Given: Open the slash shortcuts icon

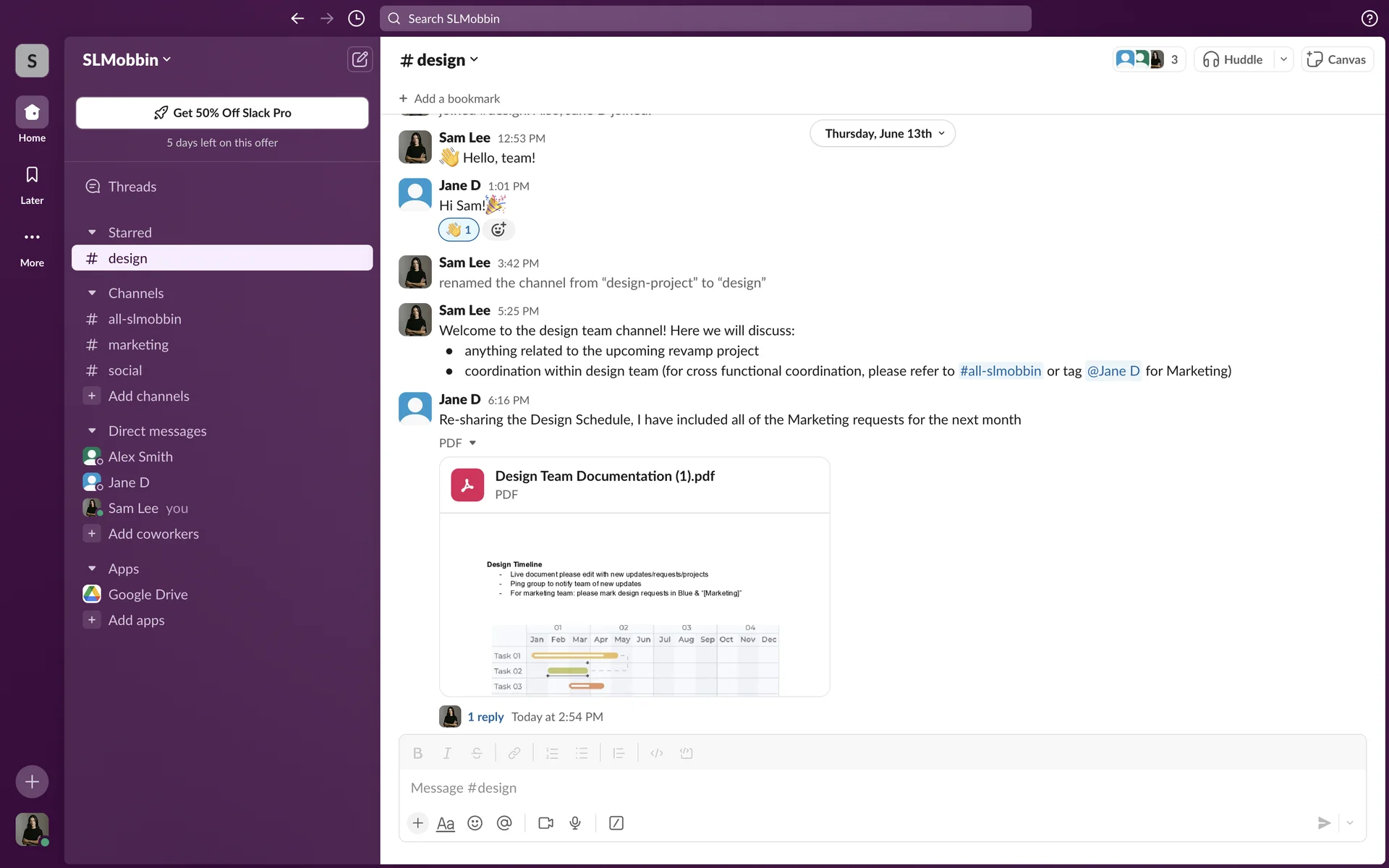Looking at the screenshot, I should pos(616,823).
